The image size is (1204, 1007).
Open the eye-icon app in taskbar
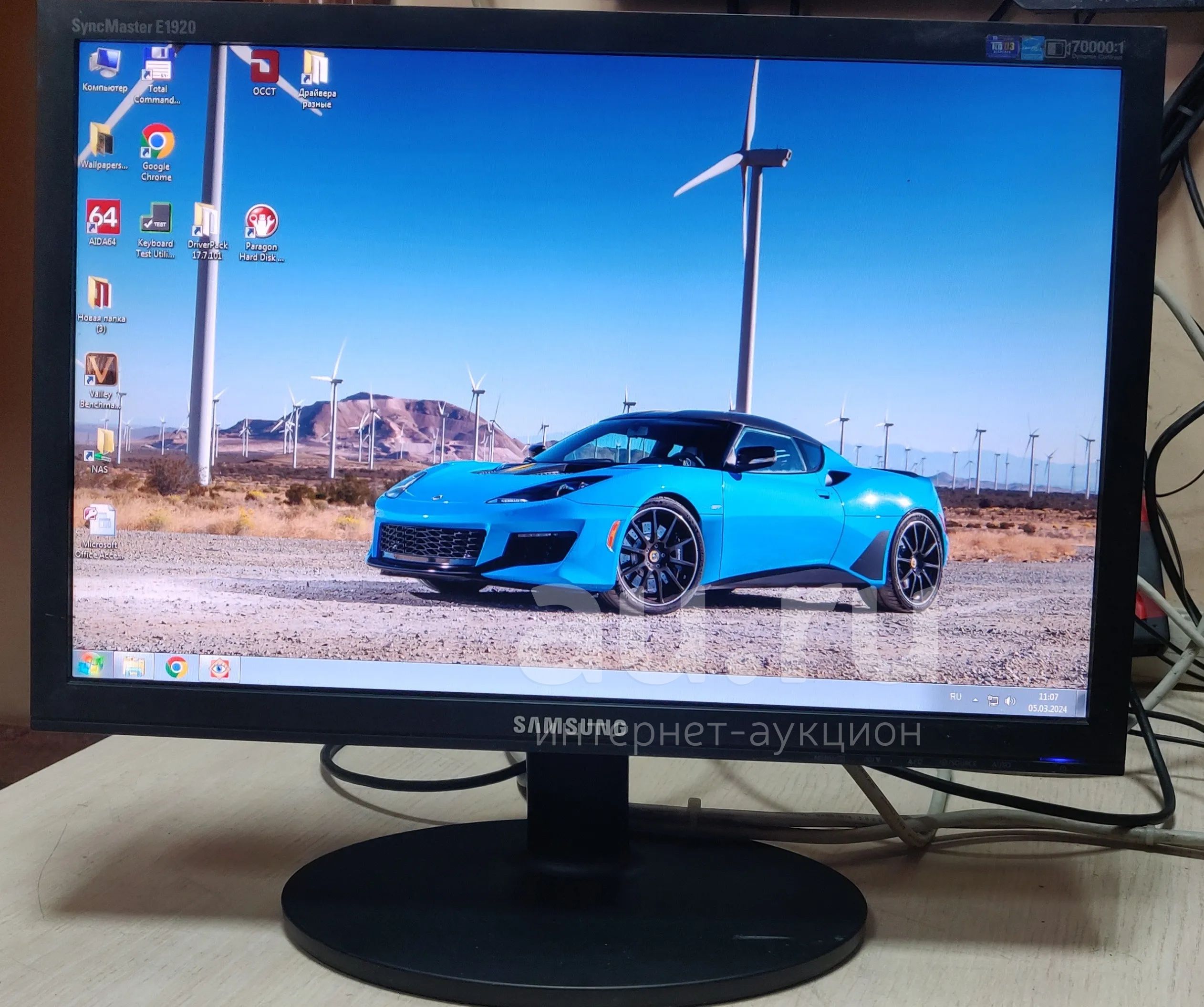pos(219,668)
